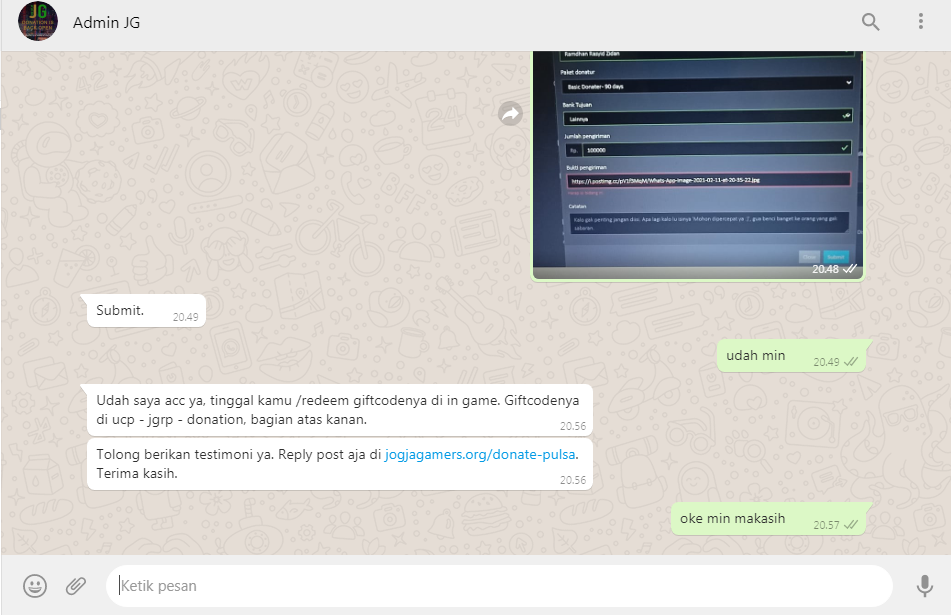The height and width of the screenshot is (615, 951).
Task: Select the 'Tolong berikan testimoni' message text
Action: [337, 464]
